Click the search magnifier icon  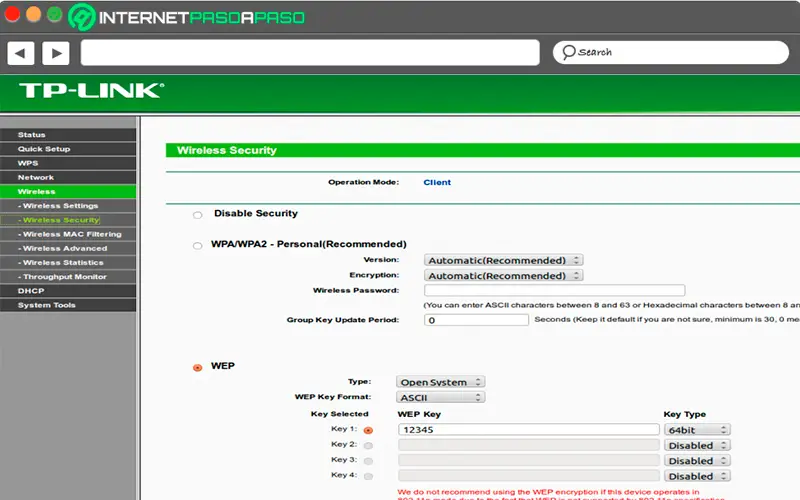568,52
